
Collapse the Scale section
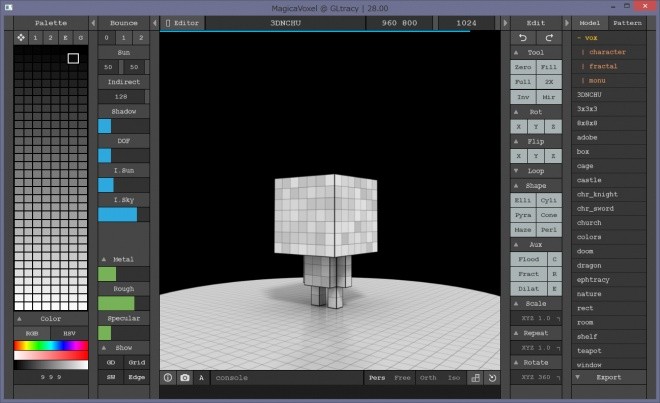pyautogui.click(x=516, y=303)
